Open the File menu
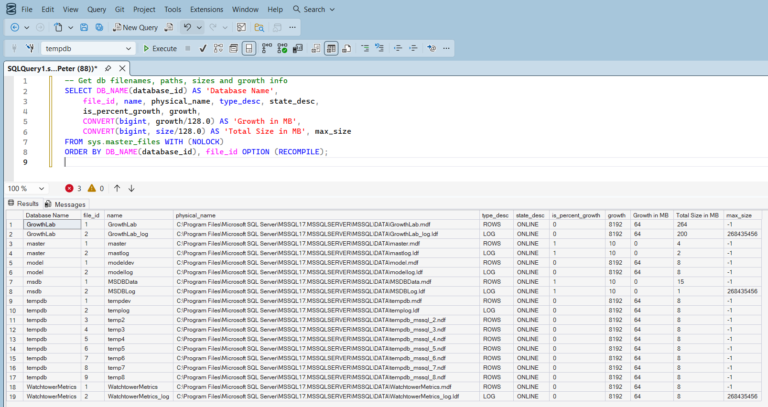 (x=27, y=9)
